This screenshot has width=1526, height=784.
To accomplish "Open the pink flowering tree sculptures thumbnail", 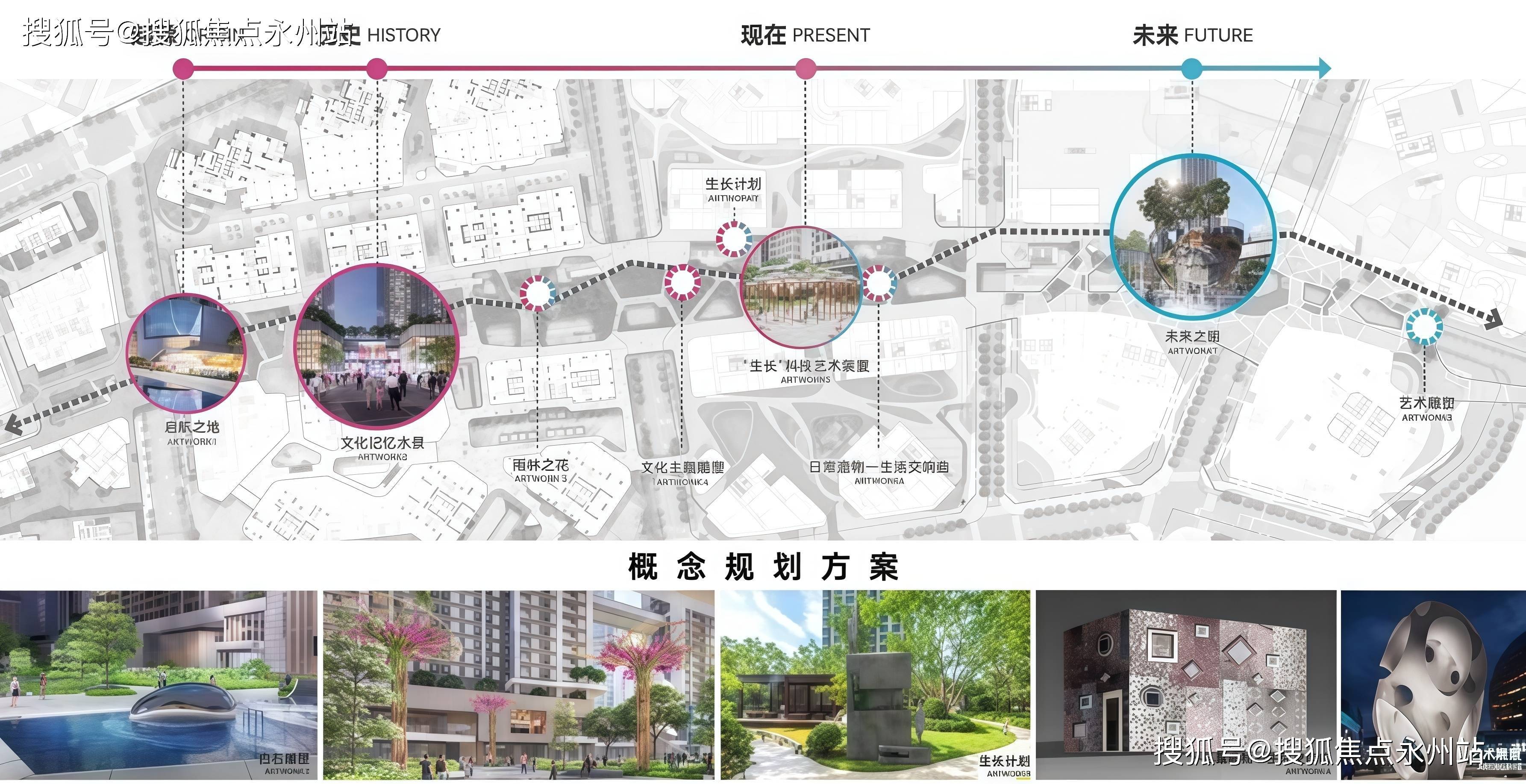I will pyautogui.click(x=518, y=684).
